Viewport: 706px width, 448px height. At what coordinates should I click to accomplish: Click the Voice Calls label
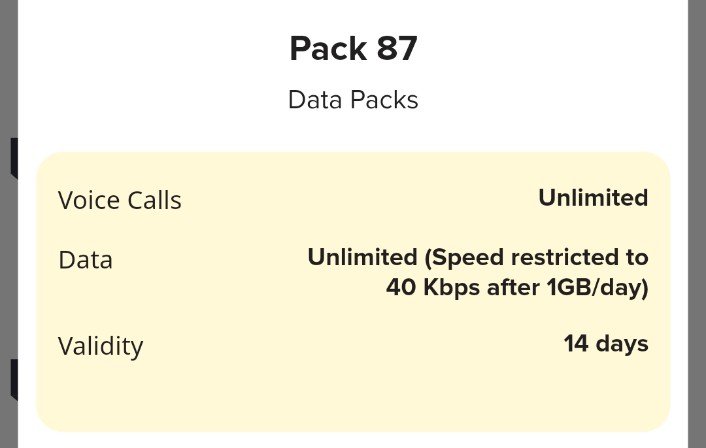pyautogui.click(x=119, y=200)
